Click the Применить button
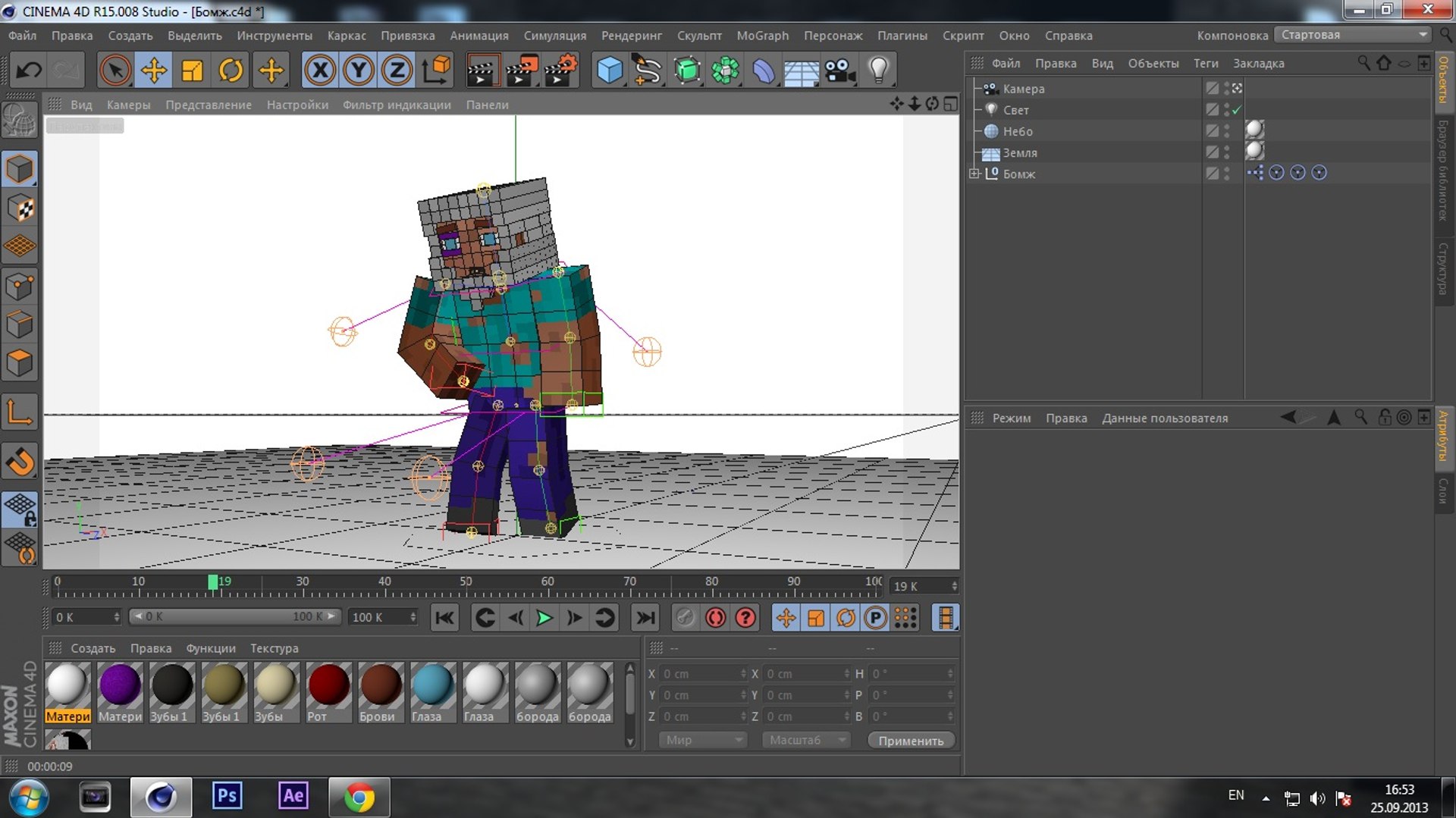The image size is (1456, 818). (911, 741)
